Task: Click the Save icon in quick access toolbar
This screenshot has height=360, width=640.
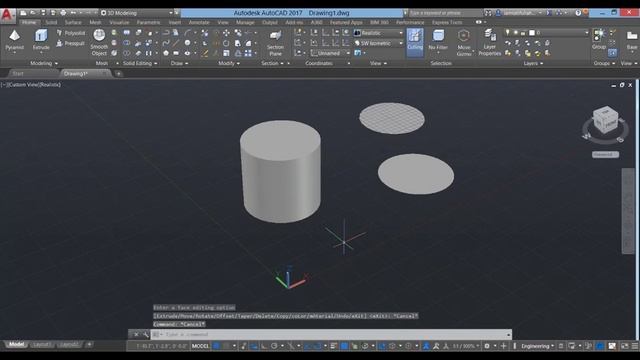Action: tap(43, 13)
